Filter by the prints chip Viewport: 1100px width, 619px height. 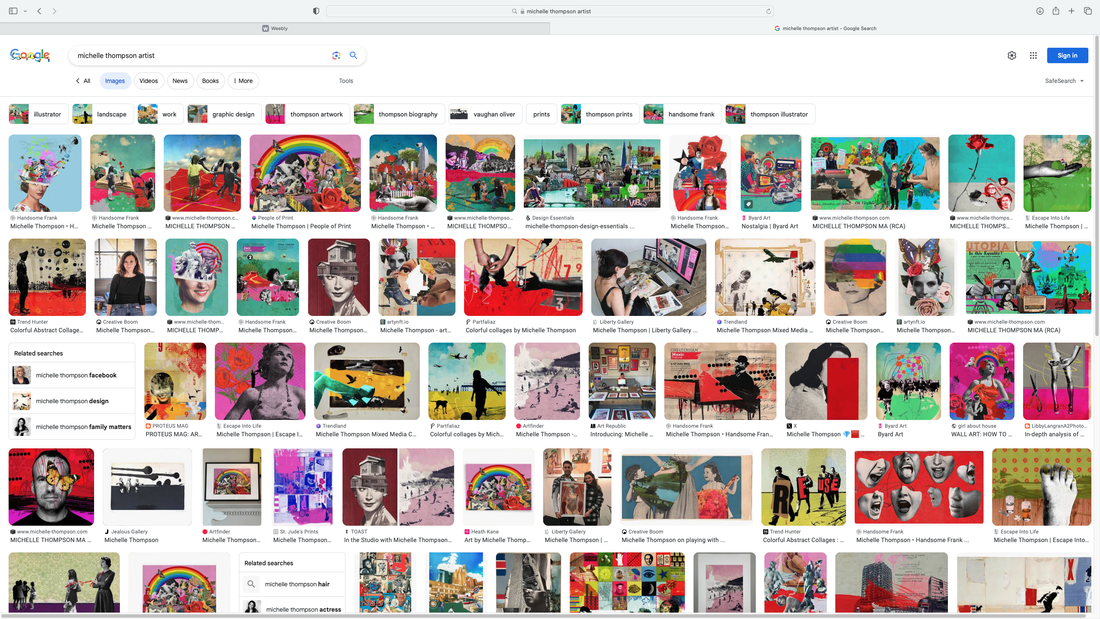542,114
